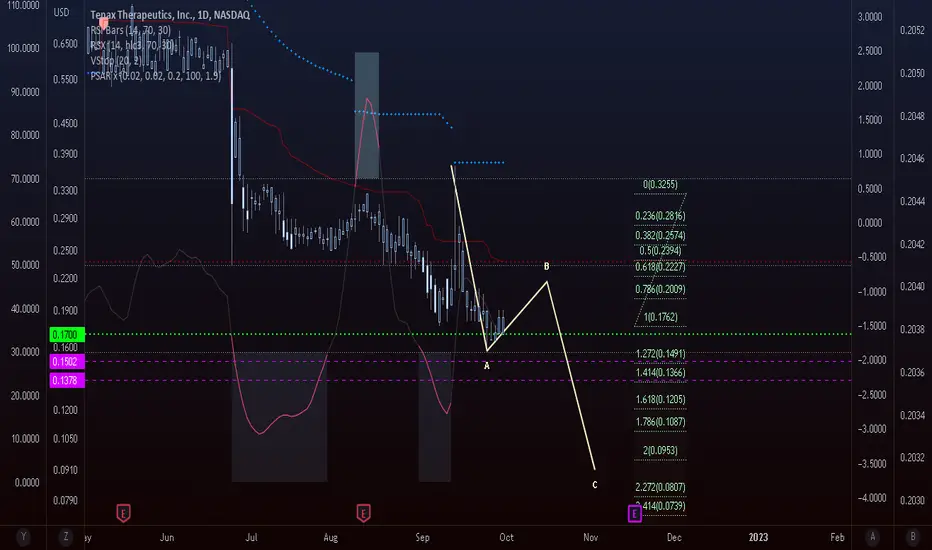Click the PSAR x indicator legend
The height and width of the screenshot is (550, 932).
click(x=156, y=76)
